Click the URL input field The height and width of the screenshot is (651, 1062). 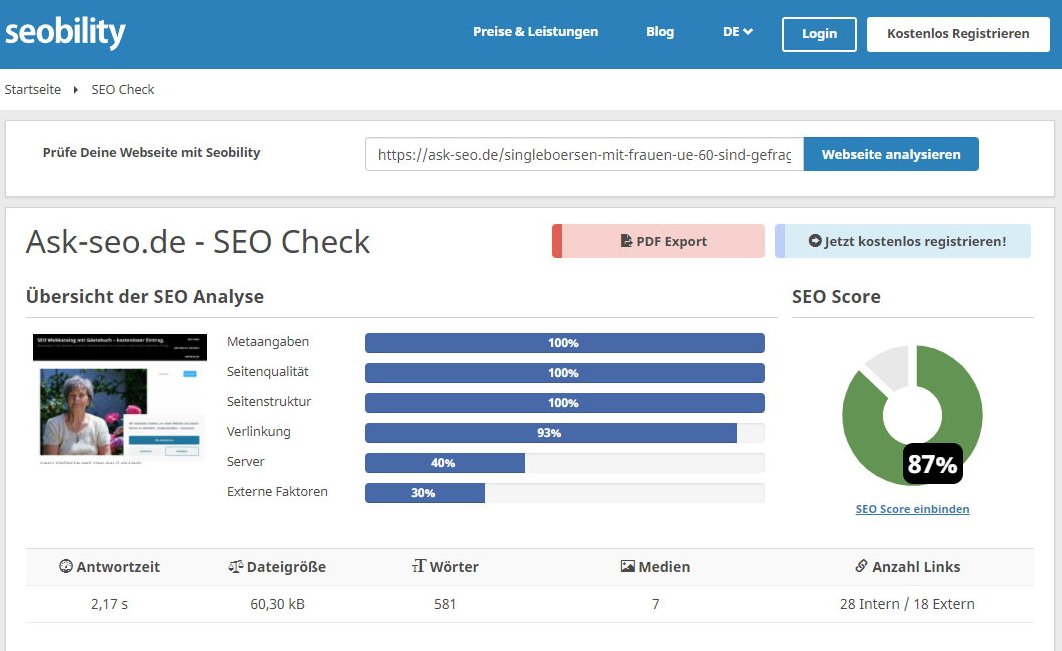(585, 154)
